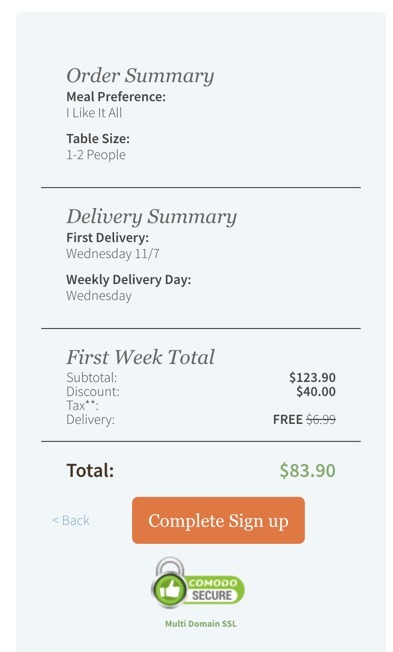393x652 pixels.
Task: Click the Comodo Secure padlock badge
Action: pos(198,583)
